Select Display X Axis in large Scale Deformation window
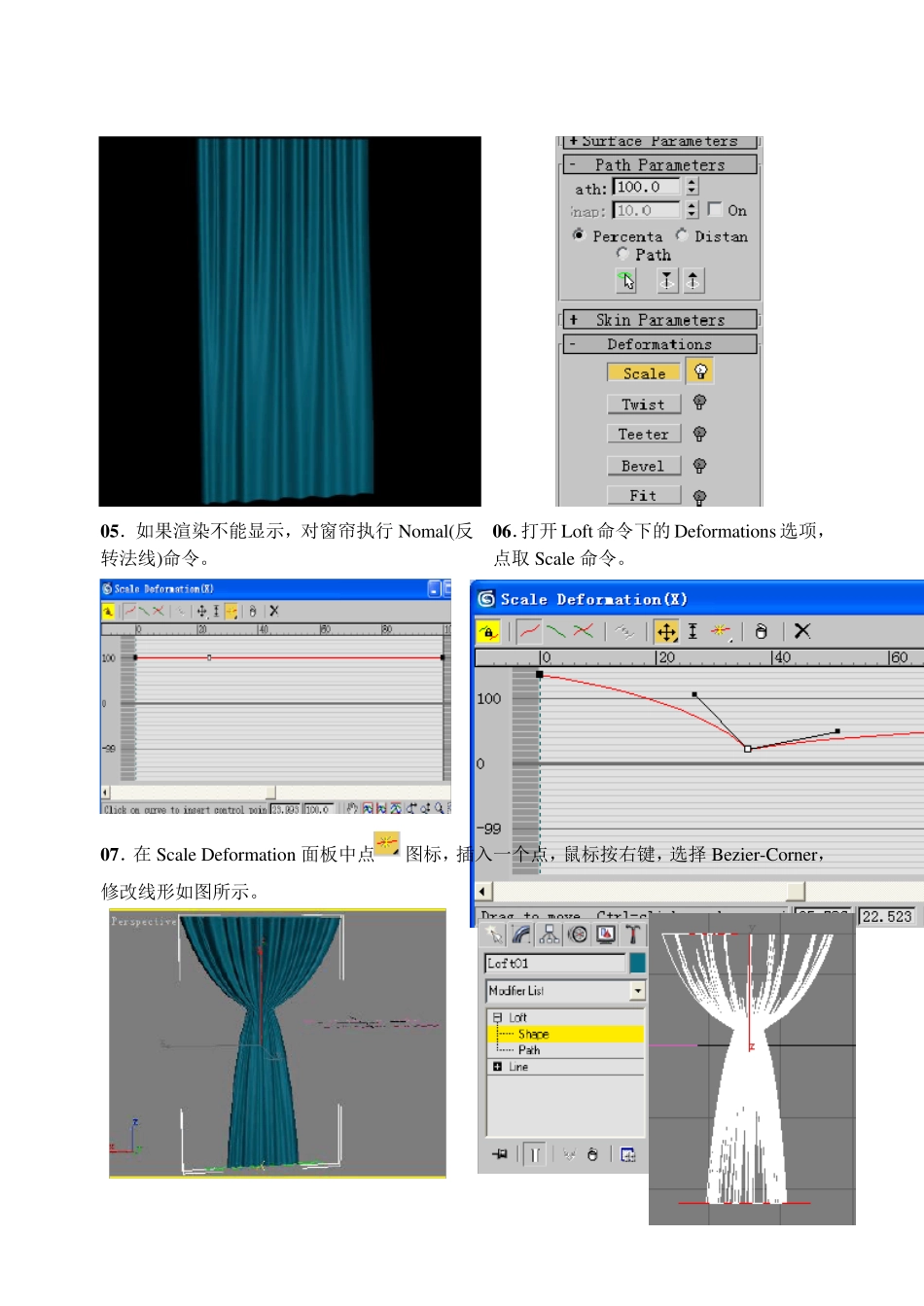Screen dimensions: 924x1306 click(x=529, y=632)
